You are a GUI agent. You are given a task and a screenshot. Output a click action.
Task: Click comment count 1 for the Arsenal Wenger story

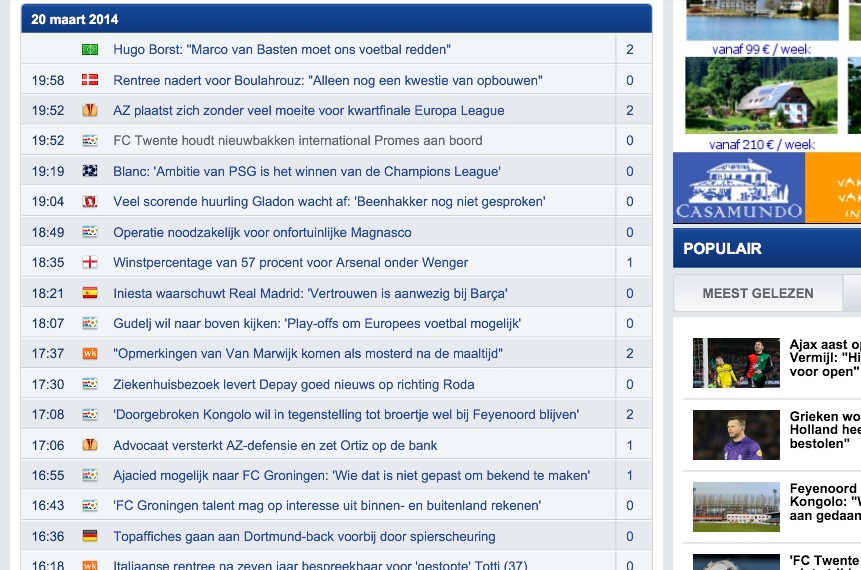(x=630, y=262)
